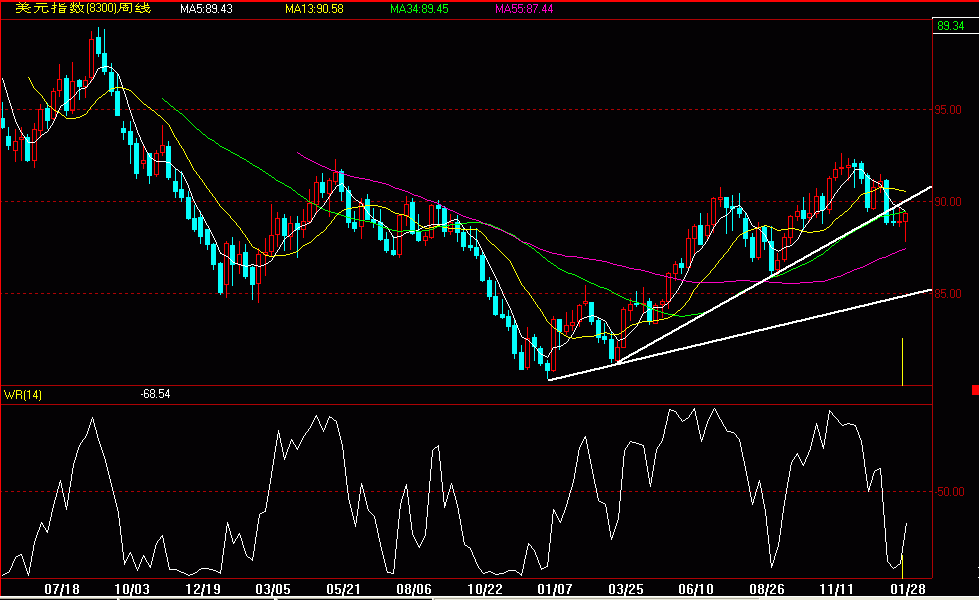
Task: Click the 01/28 date label
Action: [x=908, y=589]
